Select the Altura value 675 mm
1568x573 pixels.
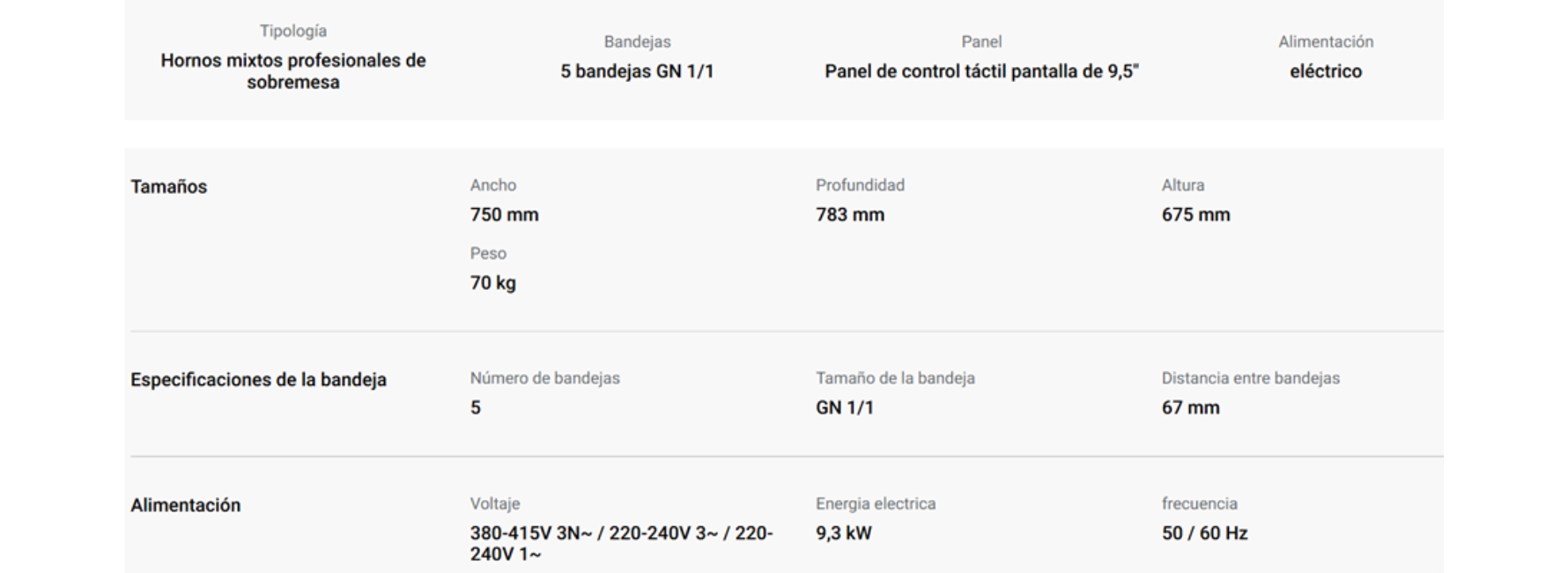(x=1195, y=215)
